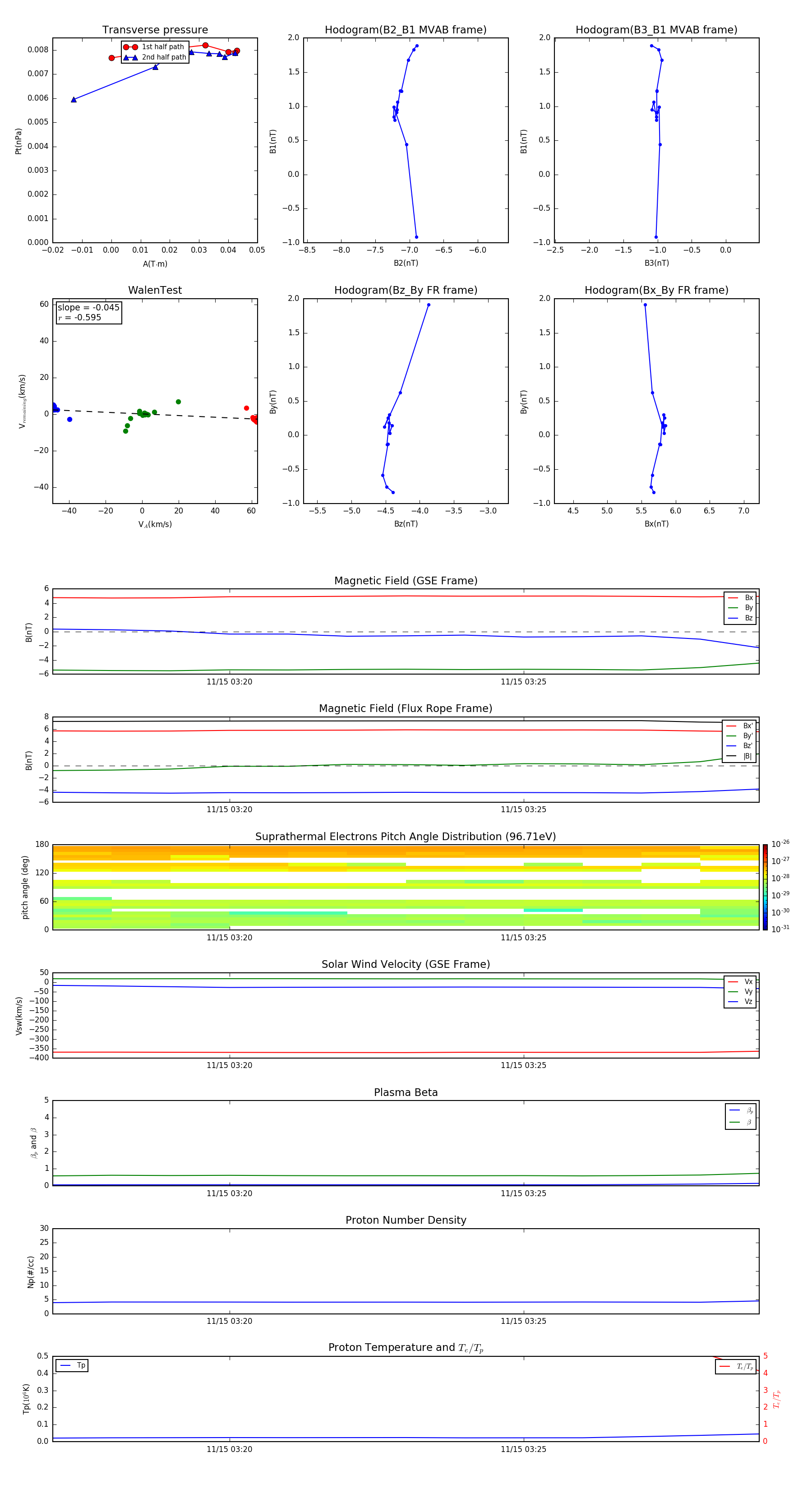Click the 'Pt(nPa)' axis label

[x=18, y=141]
